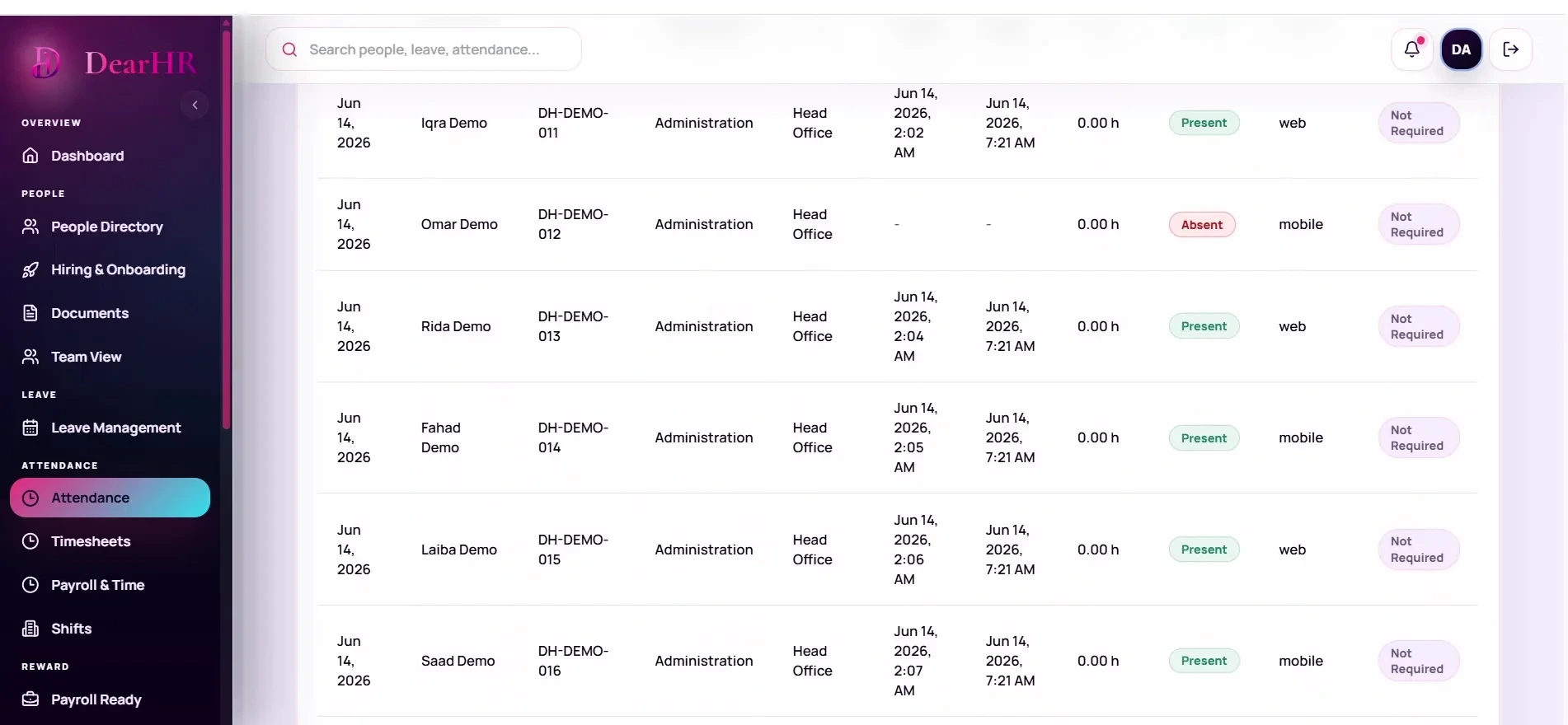Click the Shifts building icon
Viewport: 1568px width, 725px height.
31,629
